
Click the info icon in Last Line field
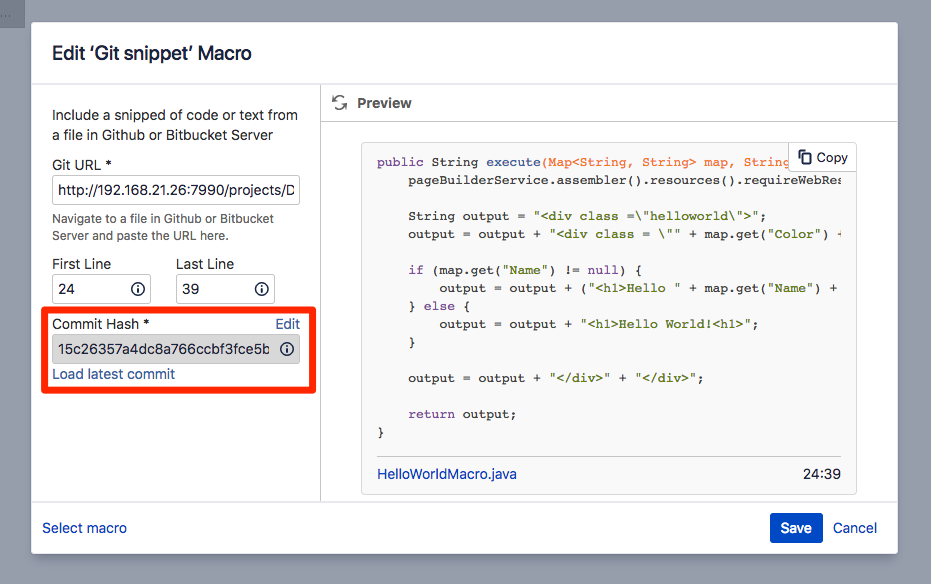pos(262,289)
